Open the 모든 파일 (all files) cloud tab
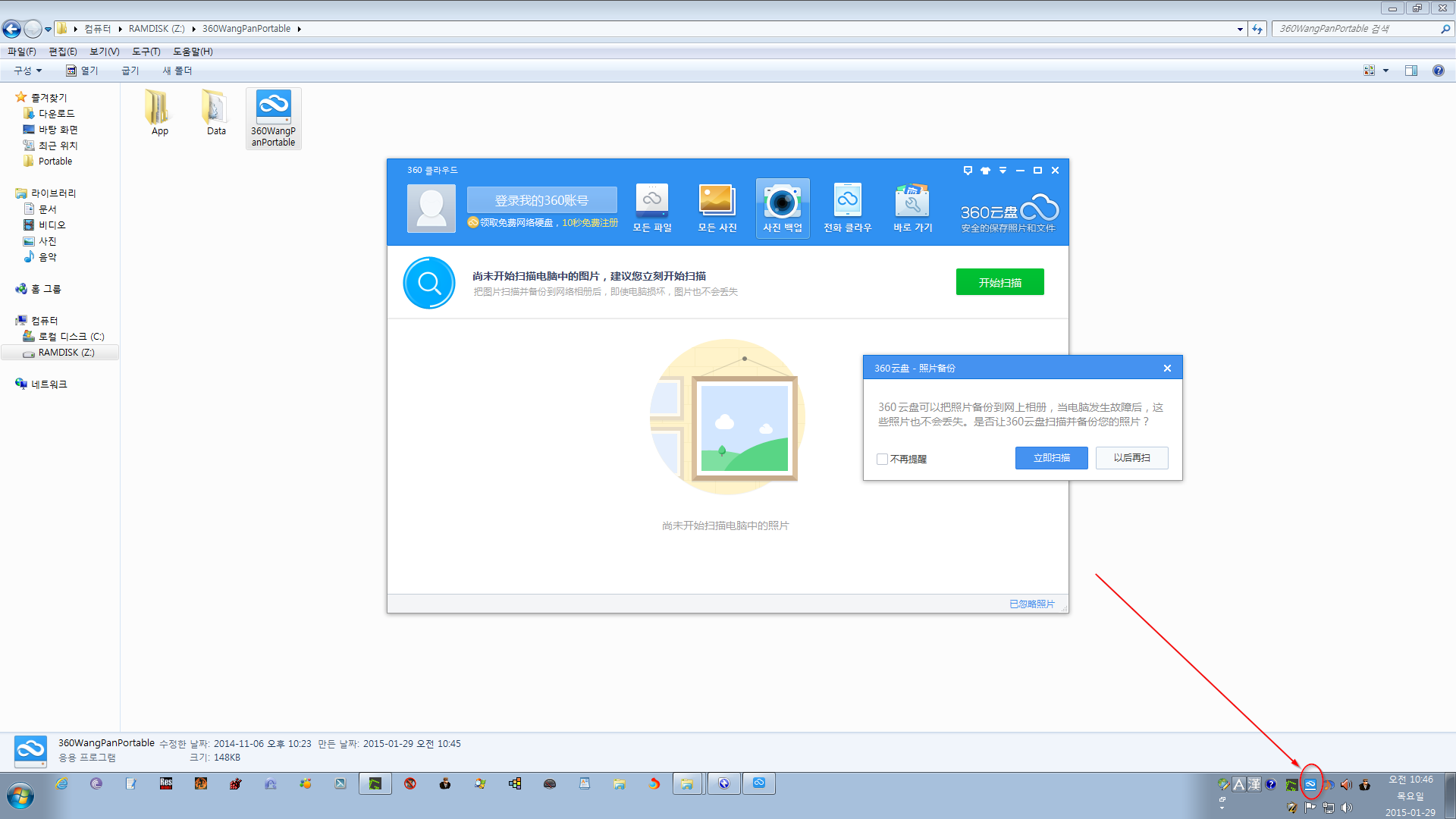1456x819 pixels. [652, 208]
